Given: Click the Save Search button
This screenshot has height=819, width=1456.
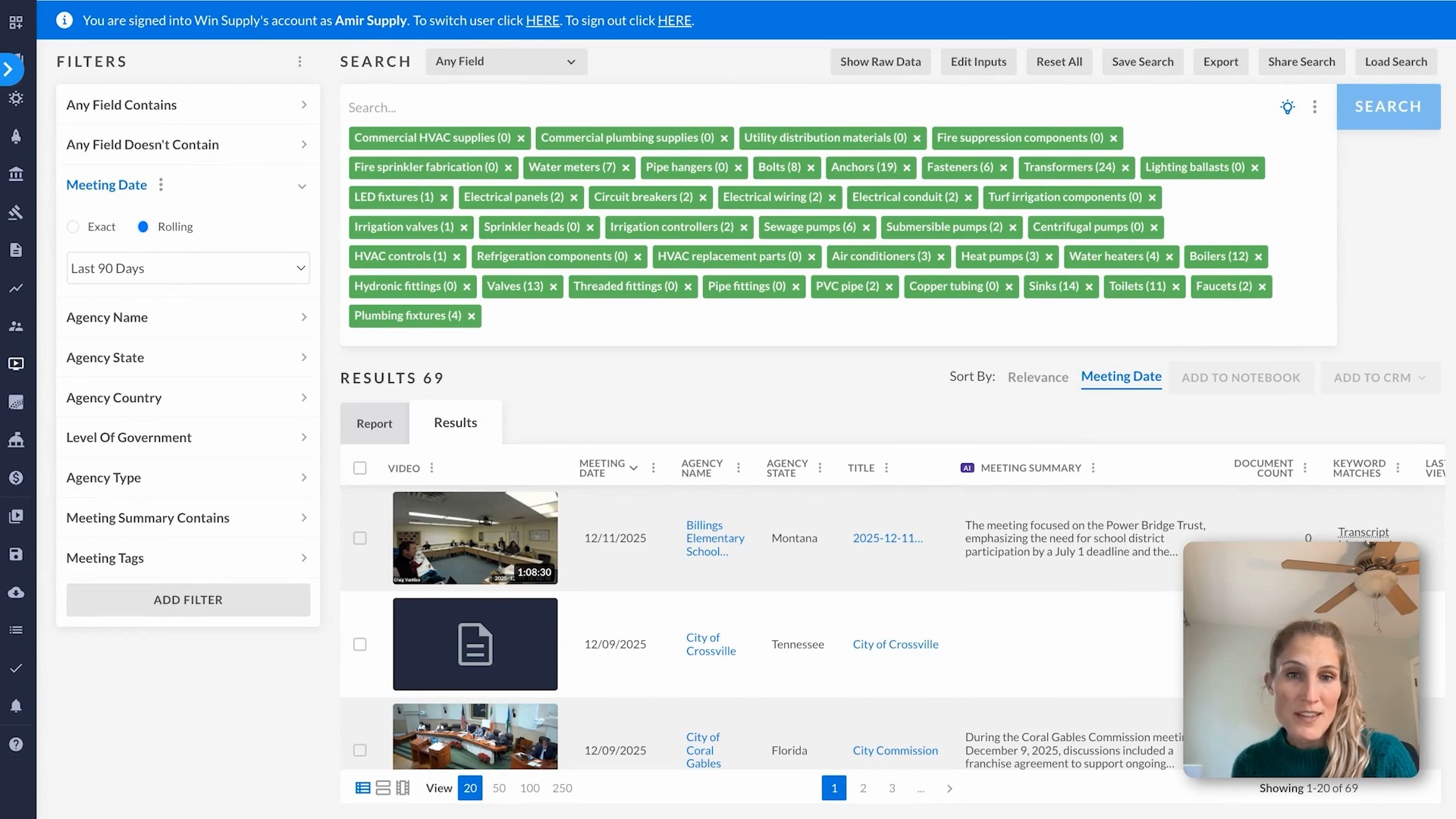Looking at the screenshot, I should pos(1143,61).
